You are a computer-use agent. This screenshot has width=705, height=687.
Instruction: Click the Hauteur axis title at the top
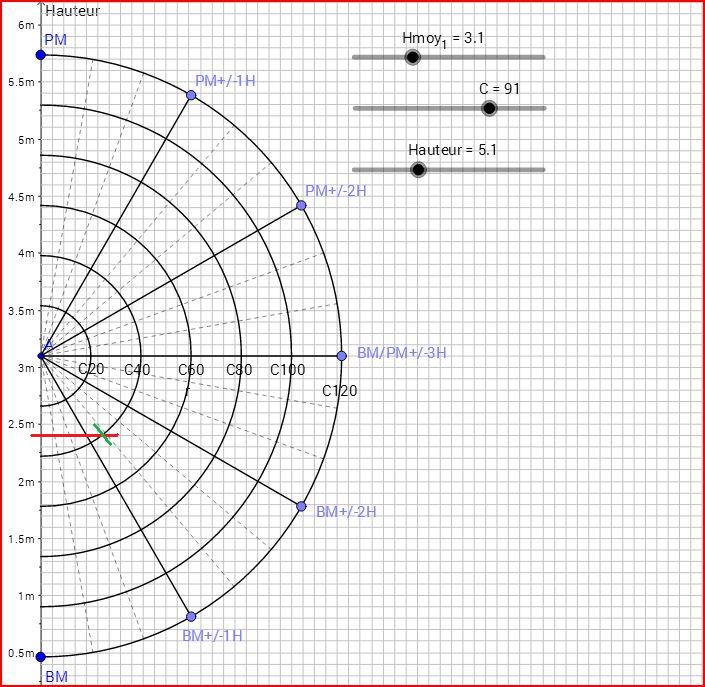[73, 11]
